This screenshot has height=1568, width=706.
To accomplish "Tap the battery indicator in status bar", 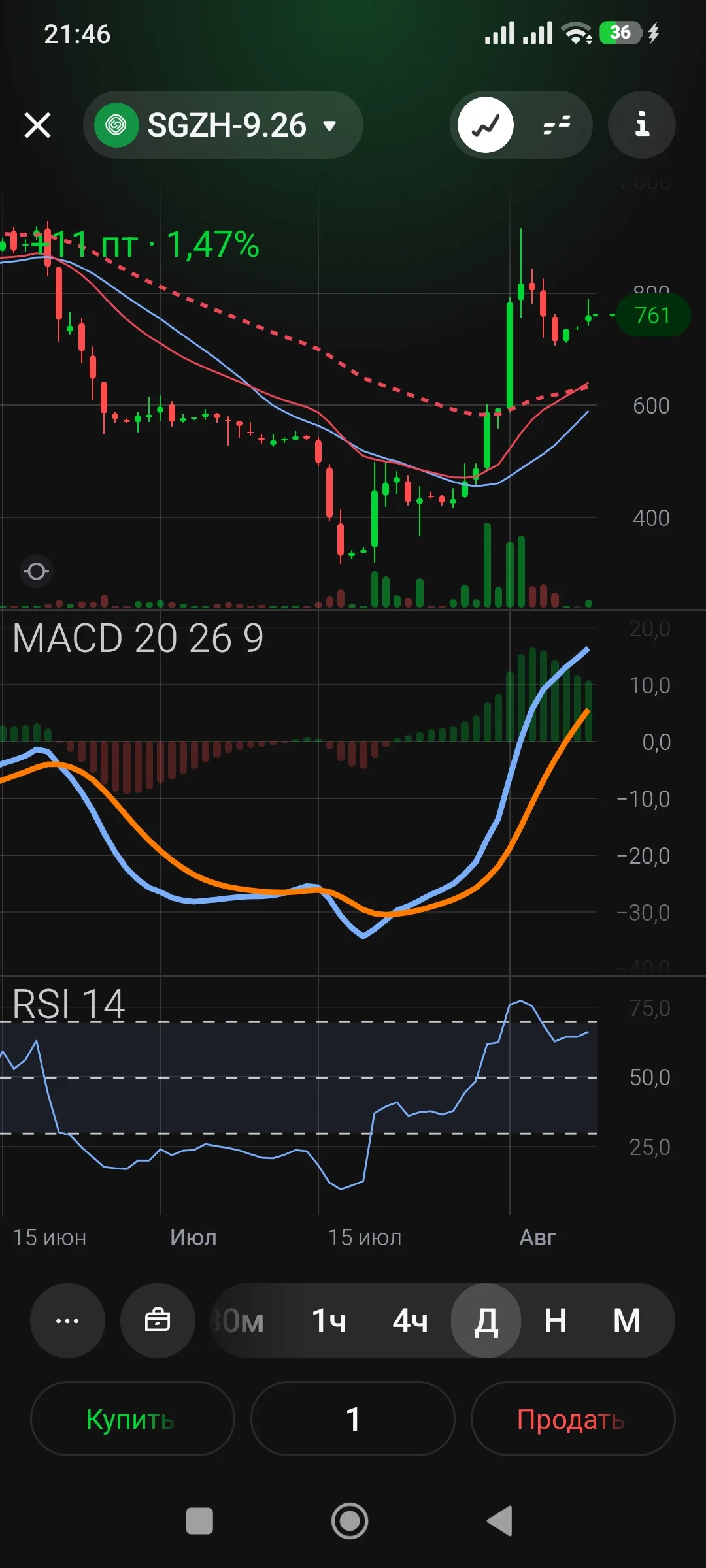I will click(620, 33).
